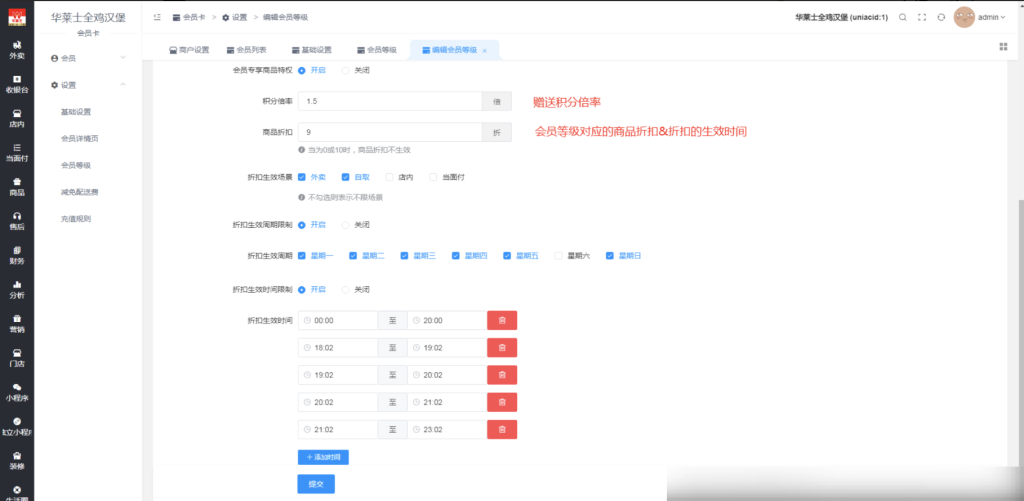This screenshot has width=1024, height=501.
Task: Edit the 商品折扣 input field
Action: click(x=390, y=132)
